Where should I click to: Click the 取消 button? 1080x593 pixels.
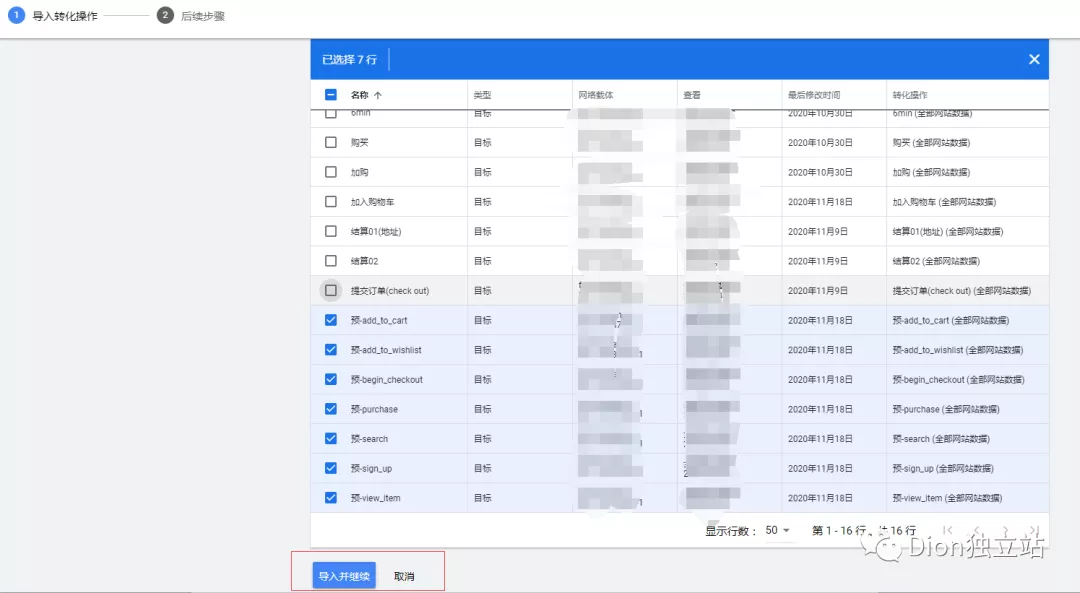404,577
